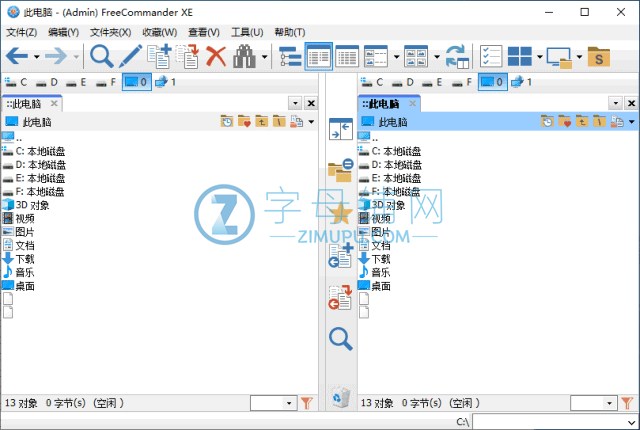Click the folder S icon in the toolbar
Image resolution: width=640 pixels, height=430 pixels.
coord(599,57)
